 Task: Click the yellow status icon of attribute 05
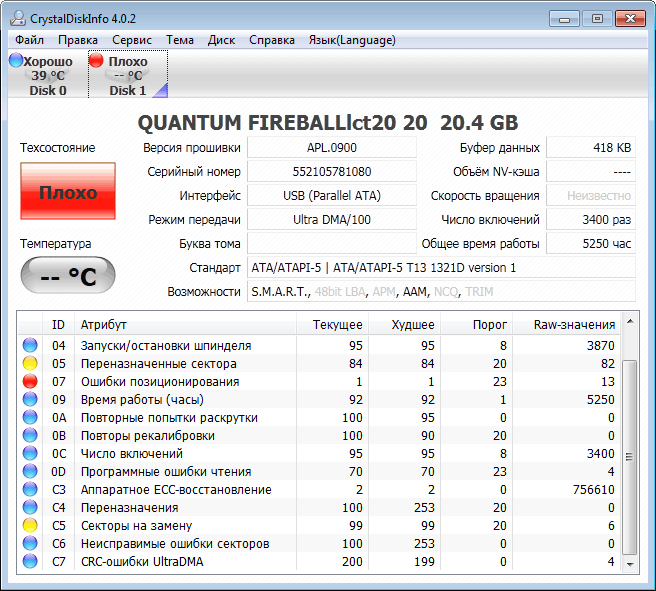(30, 363)
